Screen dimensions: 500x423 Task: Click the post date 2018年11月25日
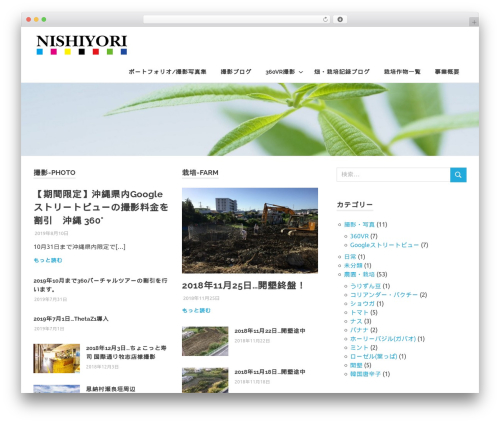point(201,298)
